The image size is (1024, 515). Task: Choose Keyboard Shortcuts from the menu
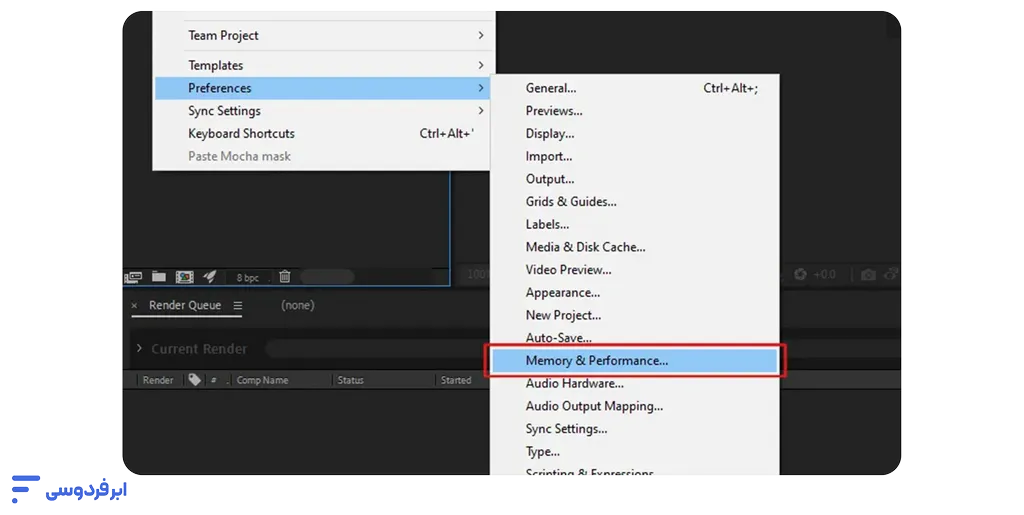coord(323,133)
